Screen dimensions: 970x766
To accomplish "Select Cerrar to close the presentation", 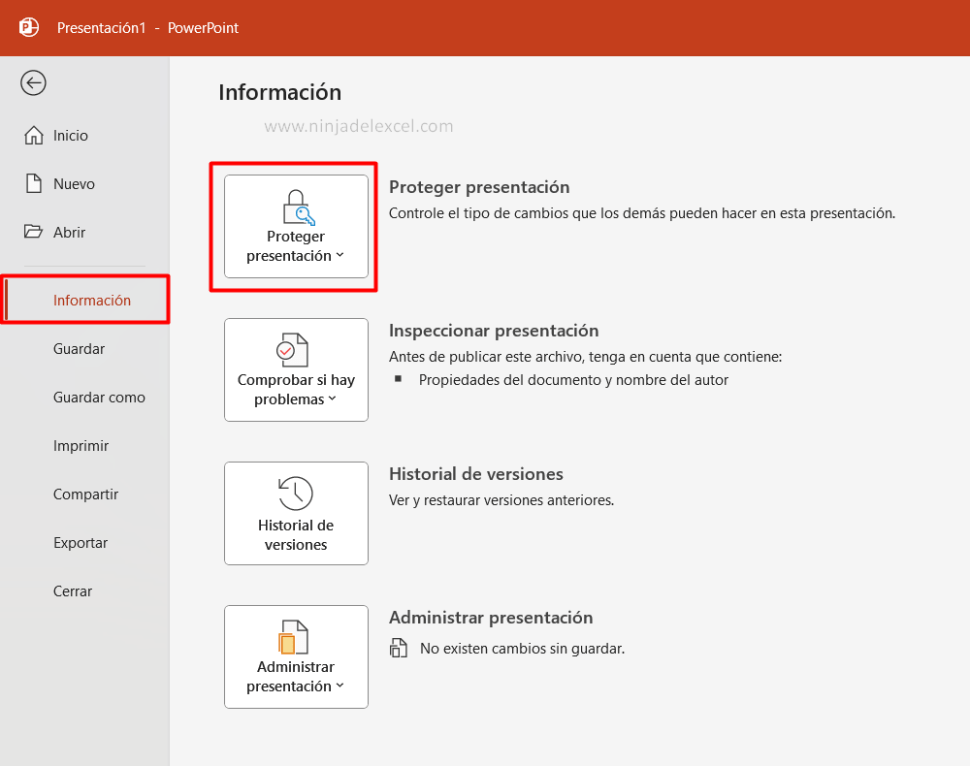I will click(72, 591).
